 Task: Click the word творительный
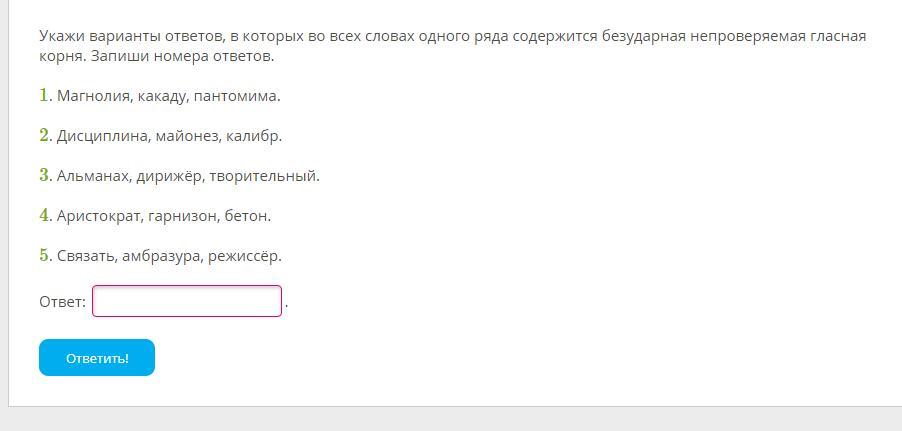262,176
